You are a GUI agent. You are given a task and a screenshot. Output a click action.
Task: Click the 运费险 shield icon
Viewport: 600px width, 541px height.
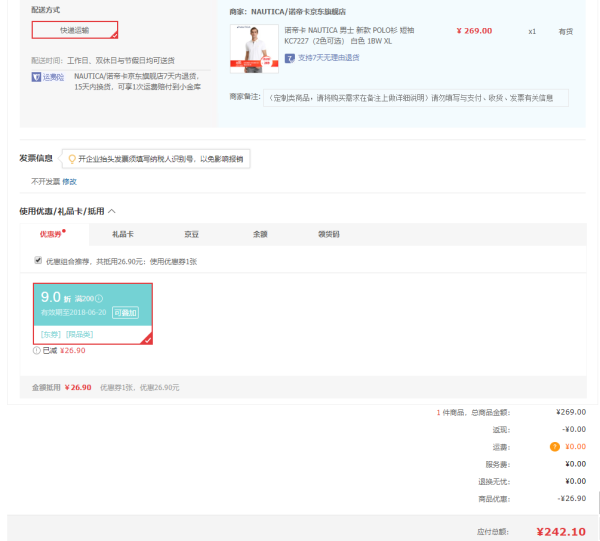point(36,77)
